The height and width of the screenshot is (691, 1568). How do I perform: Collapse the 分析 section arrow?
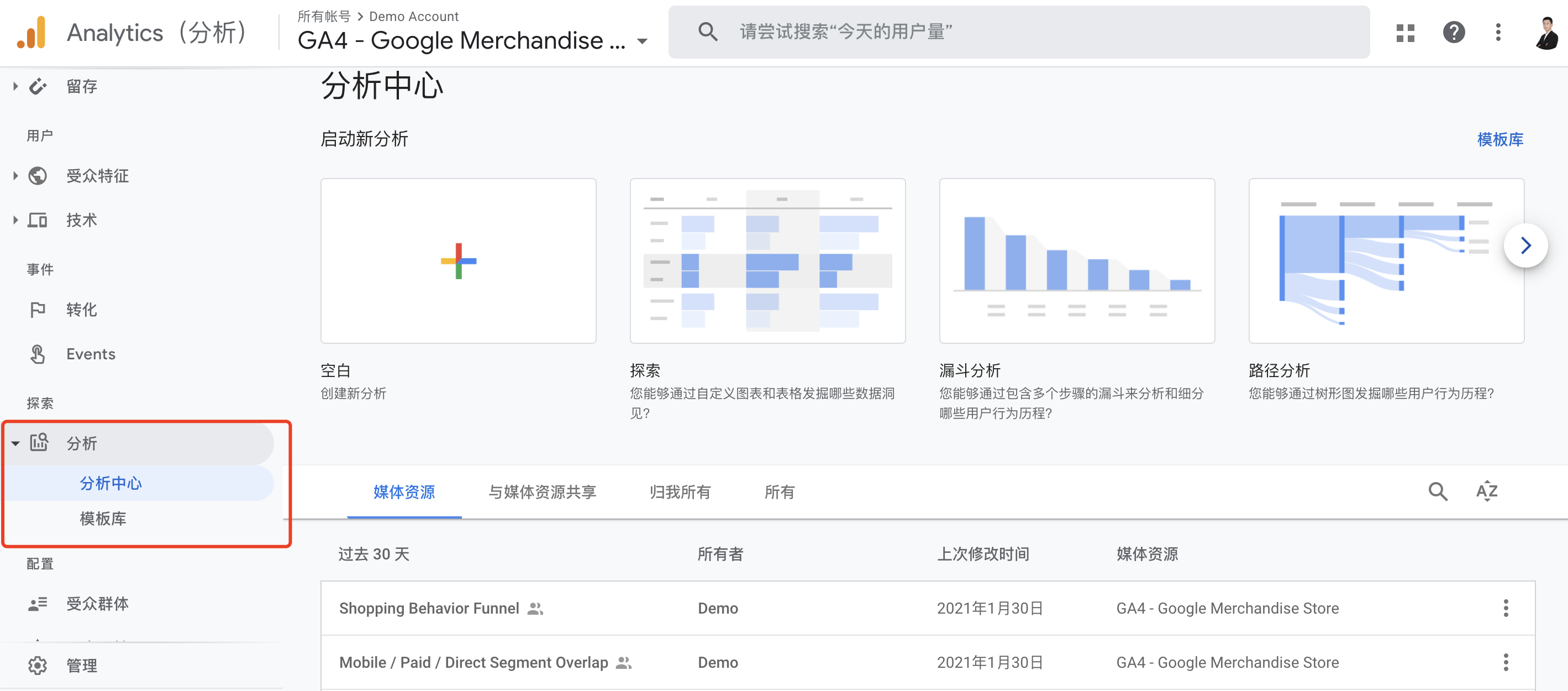15,443
